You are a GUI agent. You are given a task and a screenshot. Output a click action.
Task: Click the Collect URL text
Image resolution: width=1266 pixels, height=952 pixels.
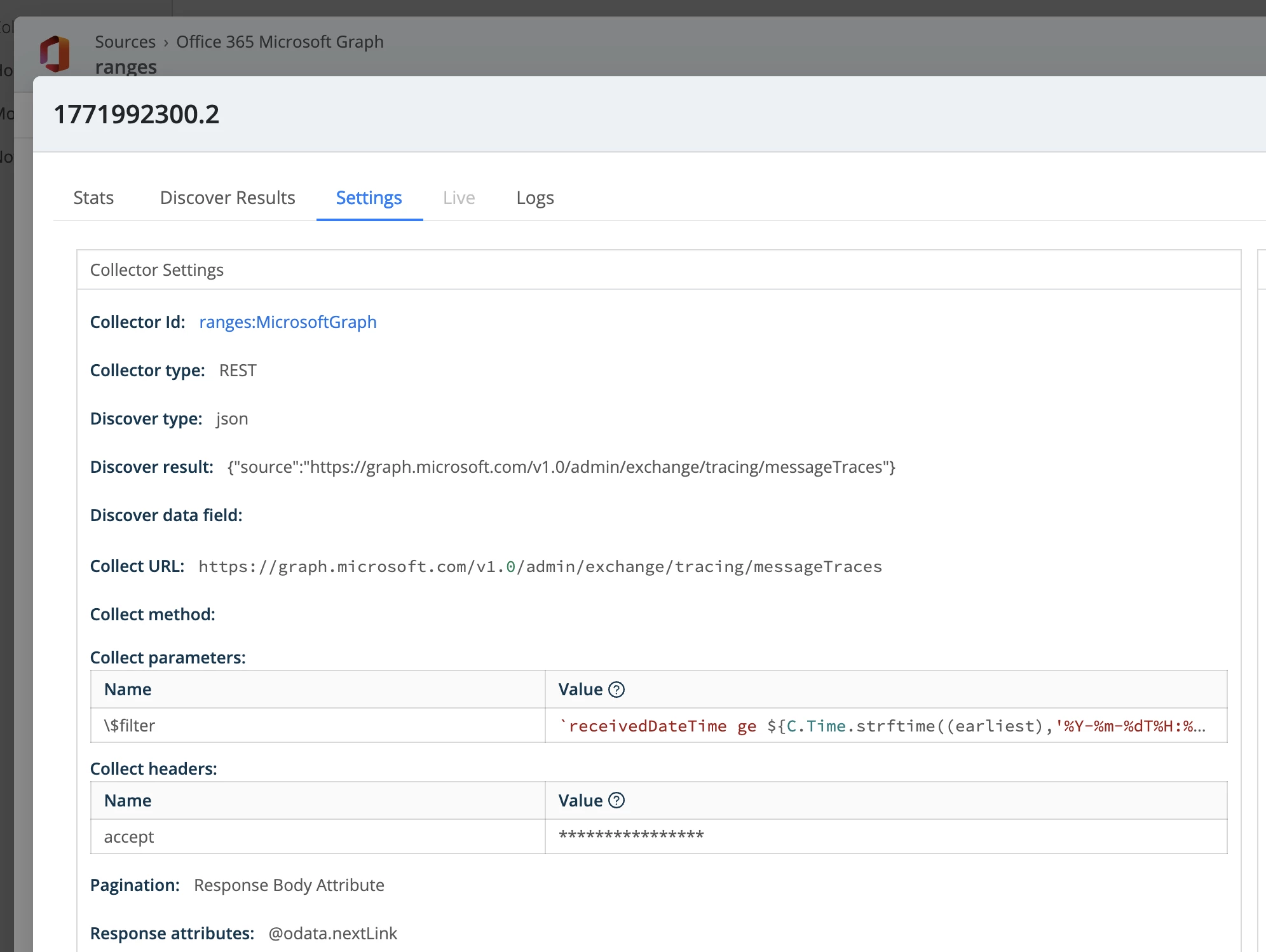tap(540, 566)
